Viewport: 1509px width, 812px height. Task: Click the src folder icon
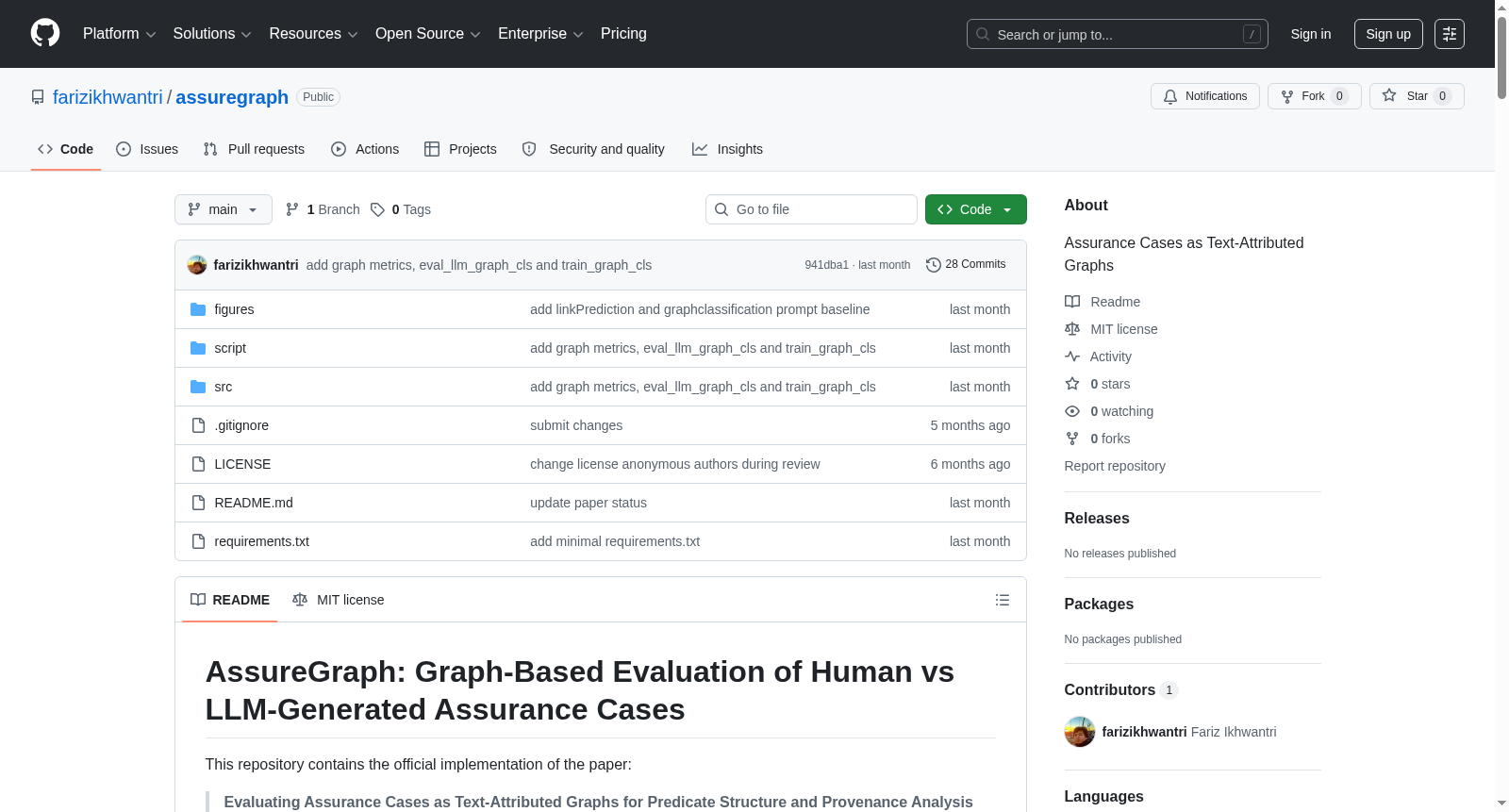point(198,387)
